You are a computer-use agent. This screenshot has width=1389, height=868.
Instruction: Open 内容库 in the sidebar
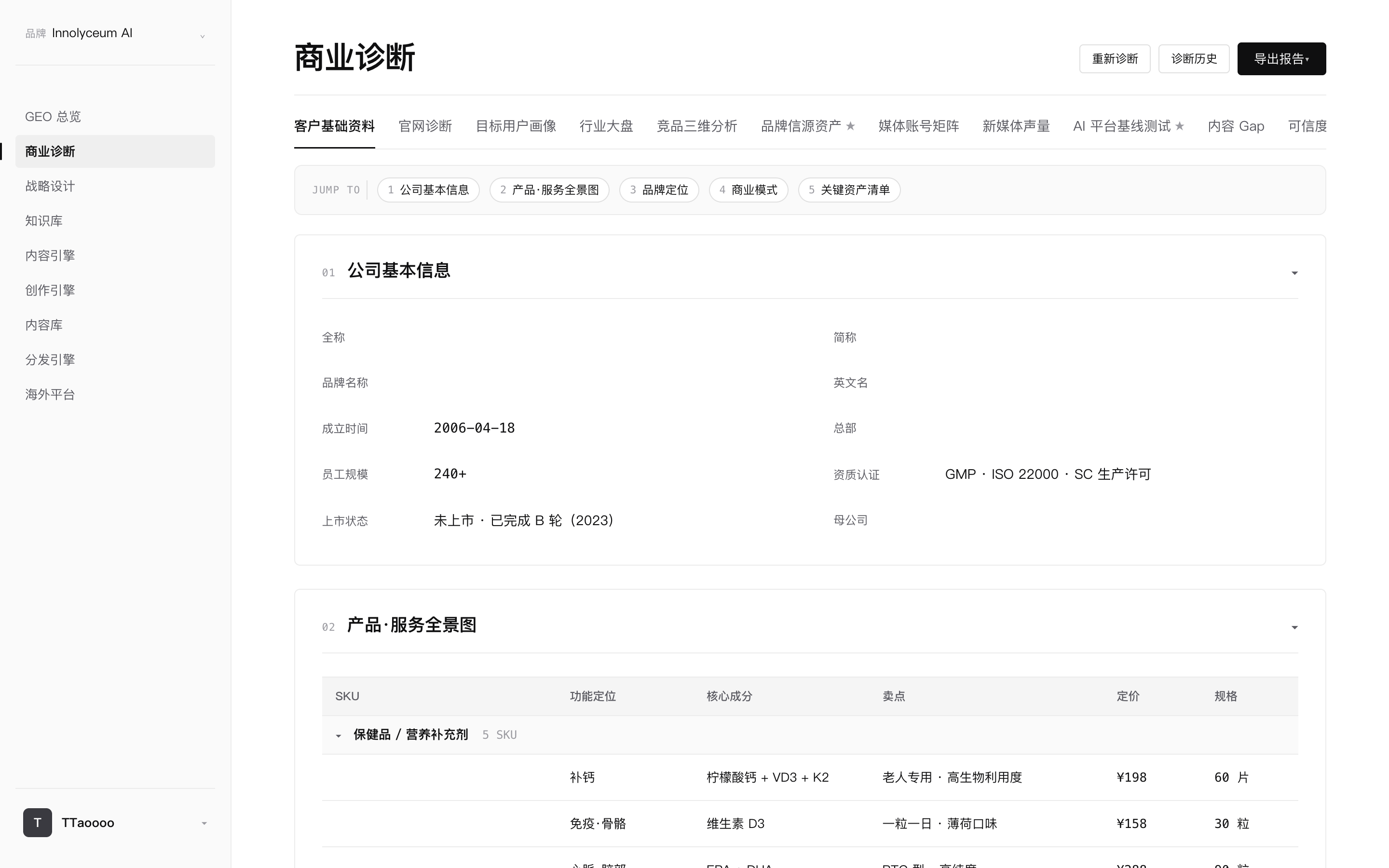[115, 325]
